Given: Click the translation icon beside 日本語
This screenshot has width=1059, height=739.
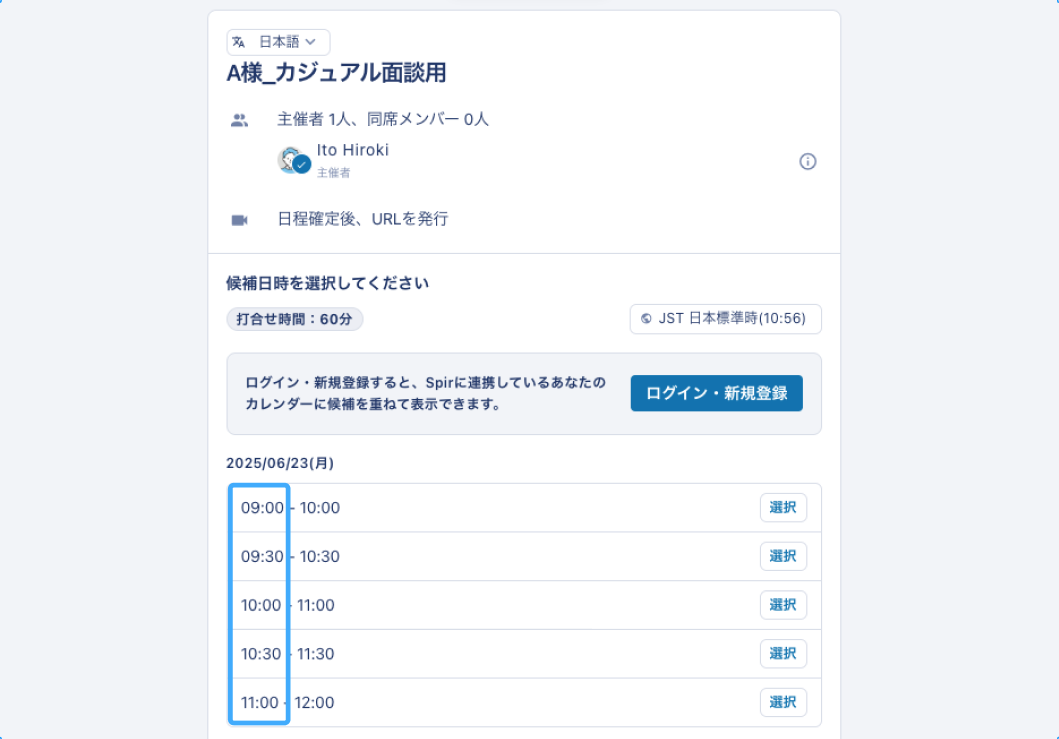Looking at the screenshot, I should [x=237, y=42].
